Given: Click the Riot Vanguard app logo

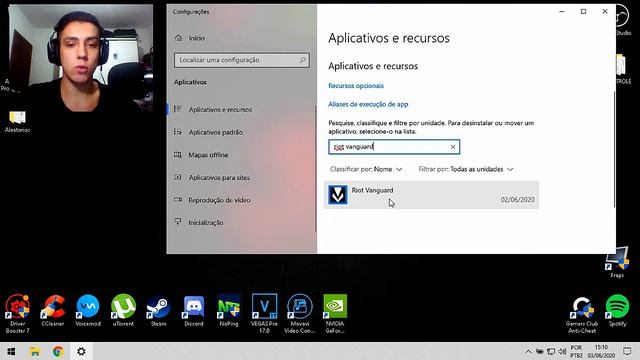Looking at the screenshot, I should [x=338, y=195].
